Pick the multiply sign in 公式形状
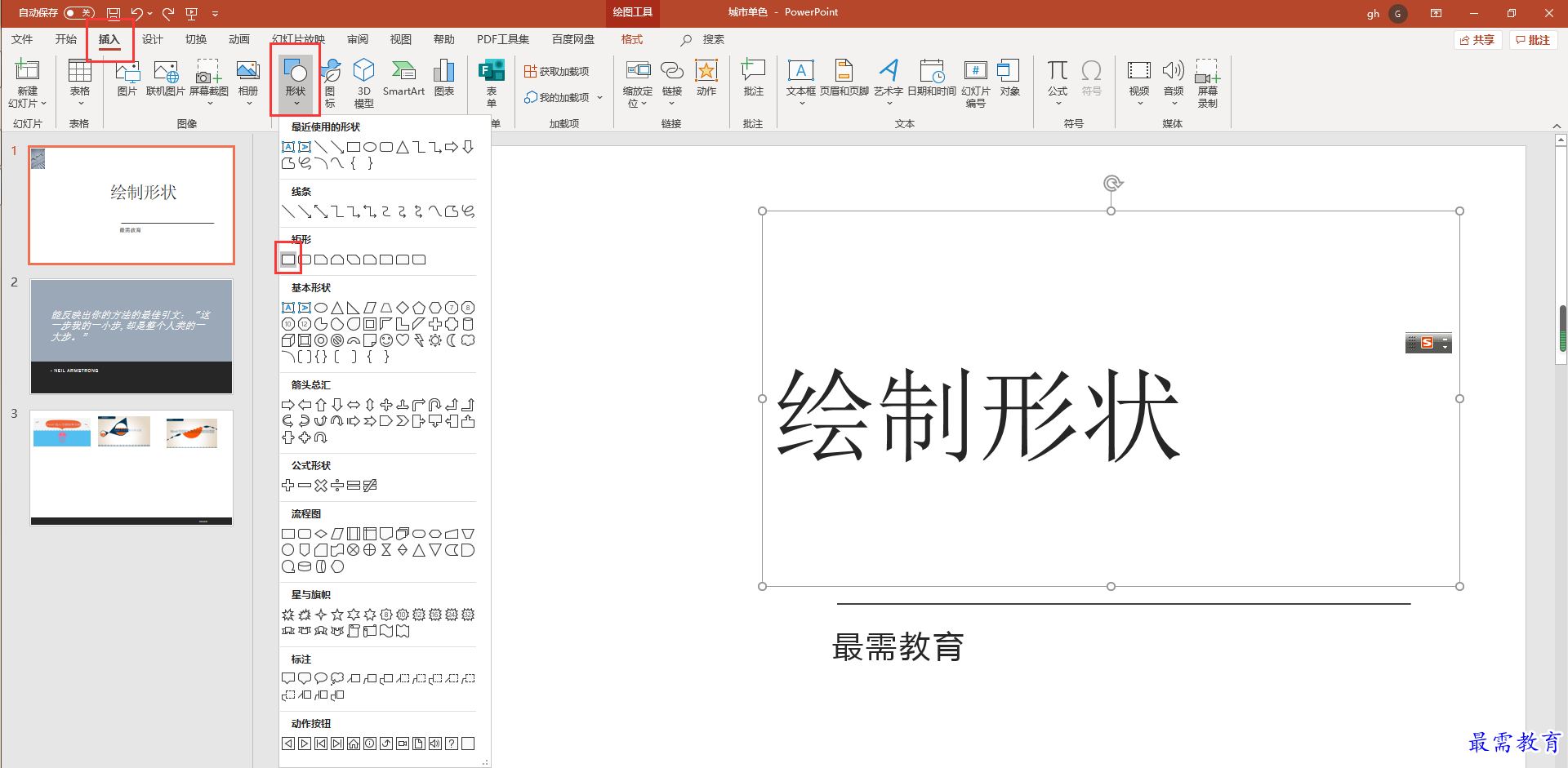The height and width of the screenshot is (768, 1568). 321,486
